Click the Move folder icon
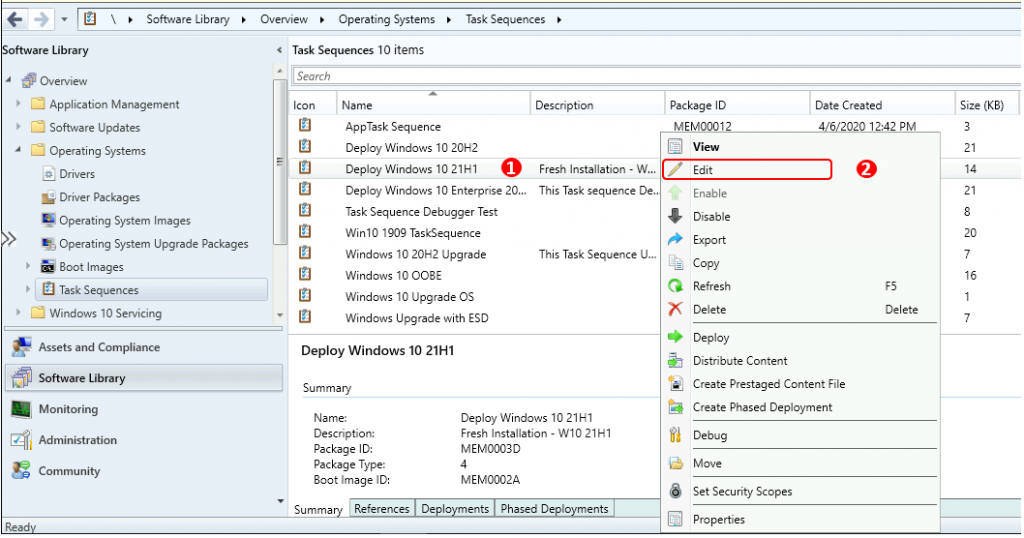1024x538 pixels. pos(675,464)
